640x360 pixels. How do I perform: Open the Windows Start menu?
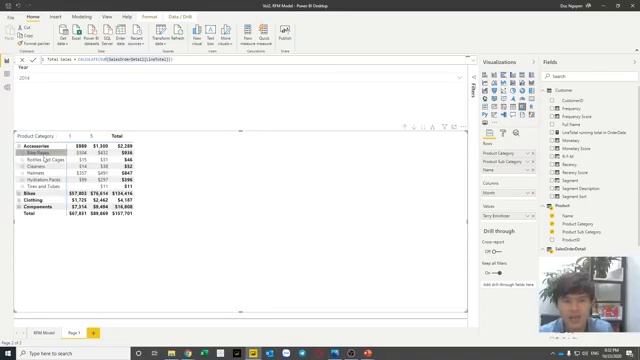[x=8, y=353]
